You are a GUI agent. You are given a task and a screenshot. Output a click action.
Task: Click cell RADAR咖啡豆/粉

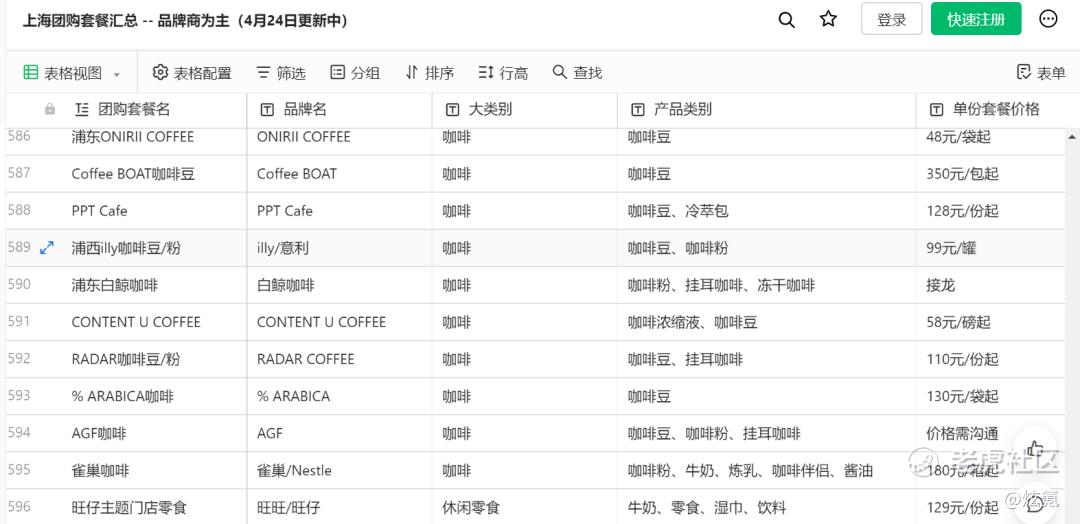(126, 360)
